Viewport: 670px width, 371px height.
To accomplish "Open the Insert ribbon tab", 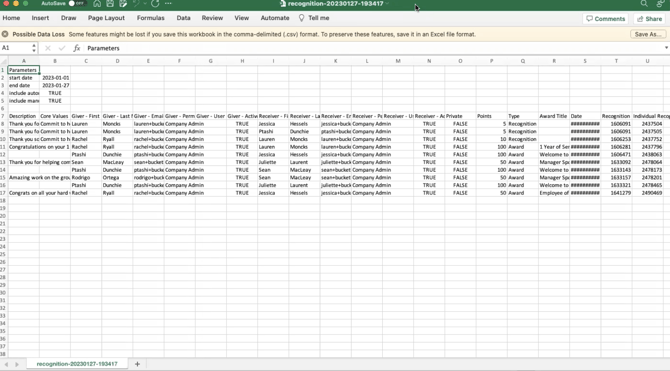I will 40,18.
